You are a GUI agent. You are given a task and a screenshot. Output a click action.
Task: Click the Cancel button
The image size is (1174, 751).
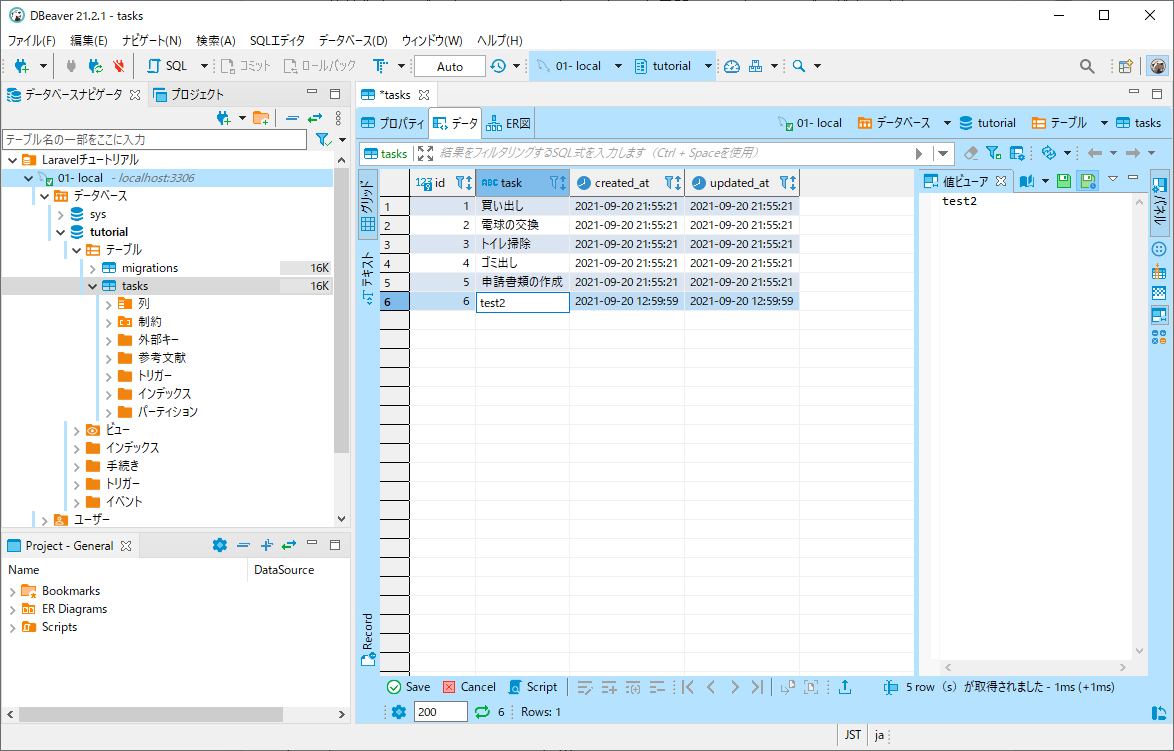469,687
